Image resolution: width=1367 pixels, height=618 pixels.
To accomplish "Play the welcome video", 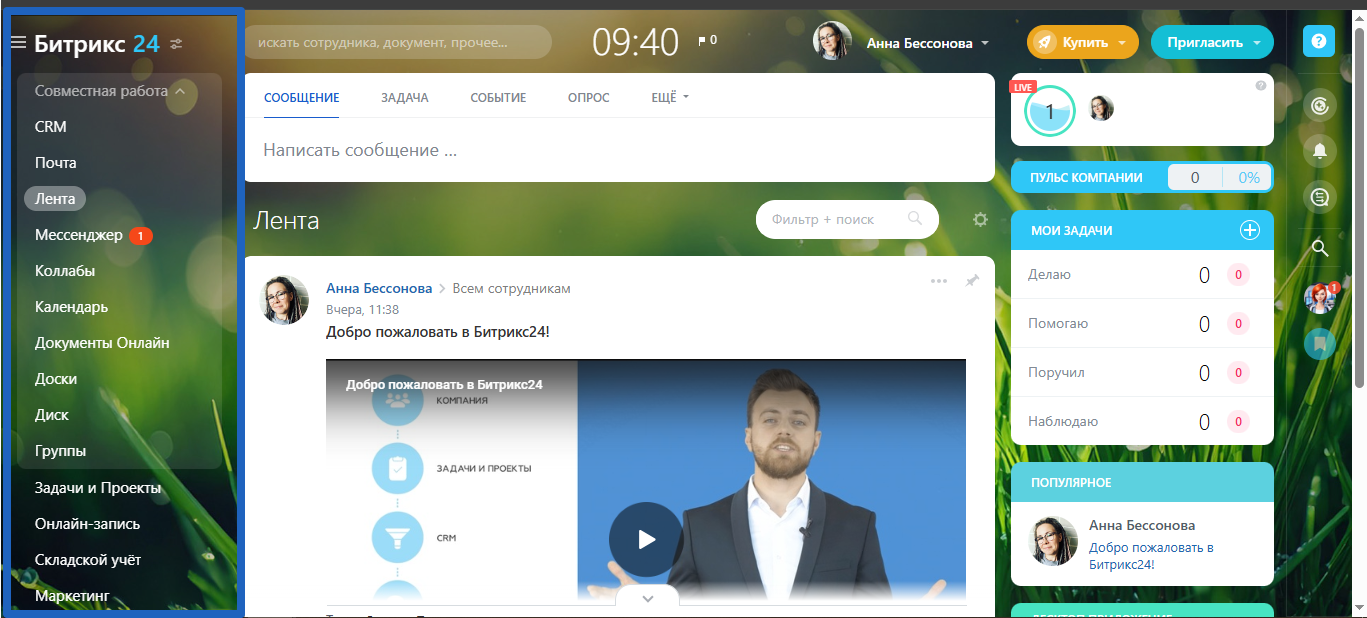I will click(646, 539).
